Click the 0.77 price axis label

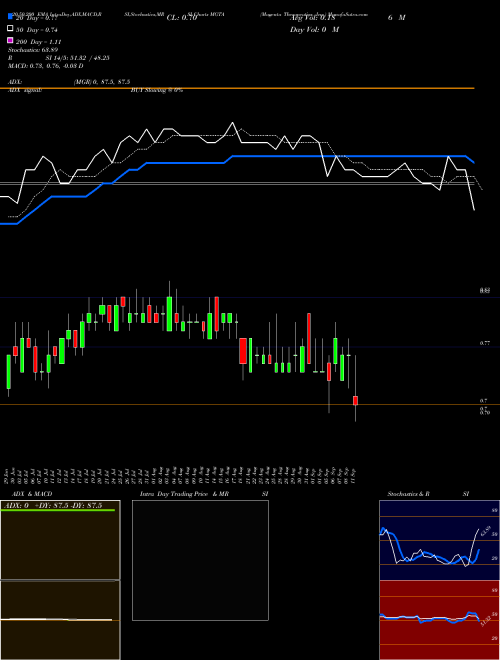(x=484, y=343)
